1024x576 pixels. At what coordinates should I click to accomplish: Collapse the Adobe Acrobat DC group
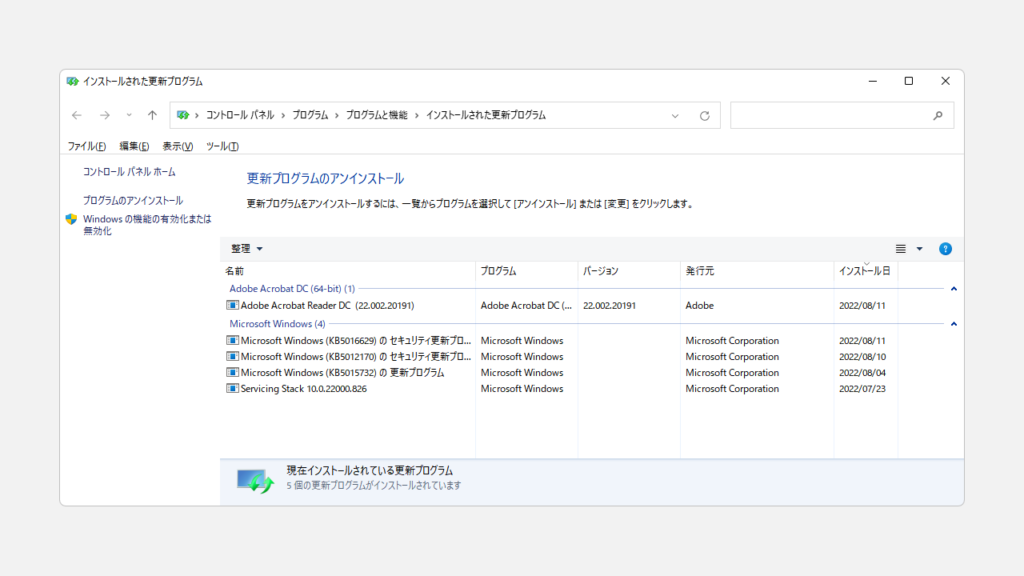[953, 289]
